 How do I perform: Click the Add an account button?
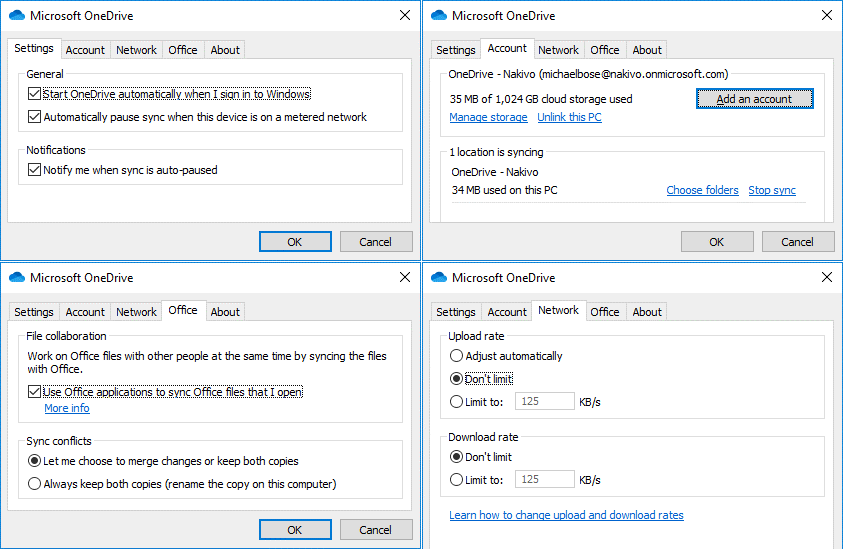point(754,99)
